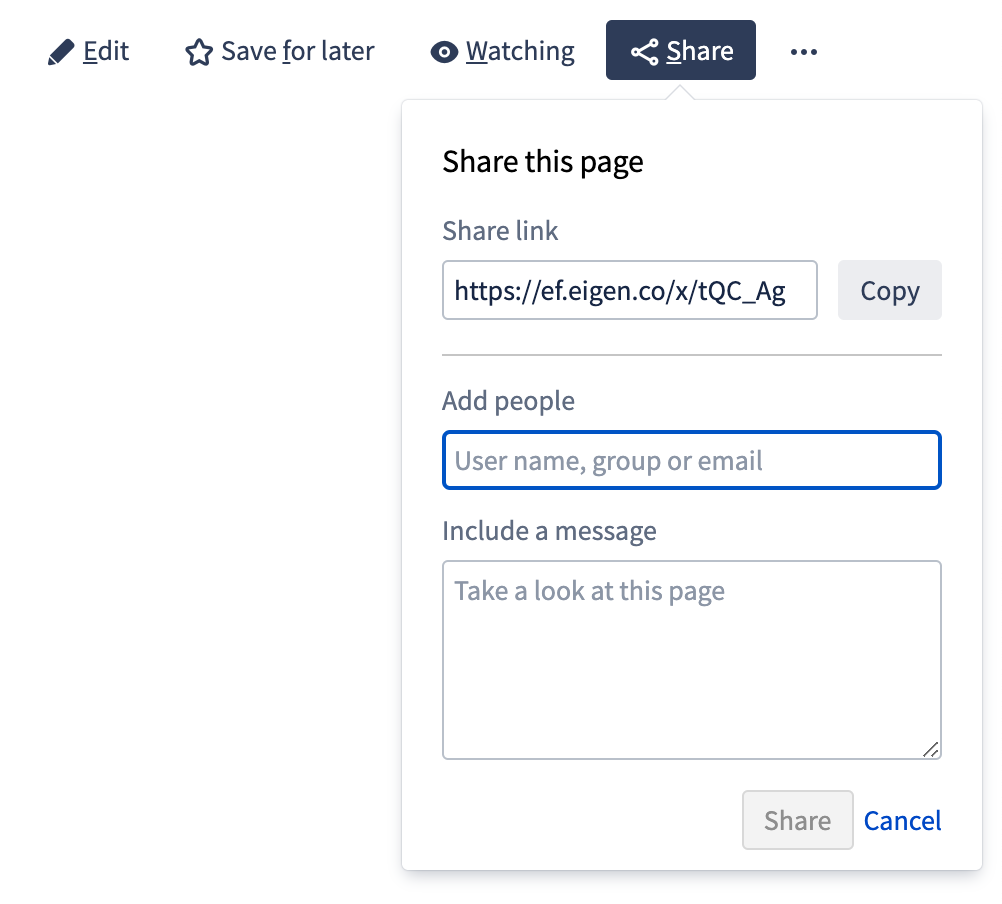The width and height of the screenshot is (1002, 904).
Task: Click the pencil Edit icon
Action: [x=61, y=52]
